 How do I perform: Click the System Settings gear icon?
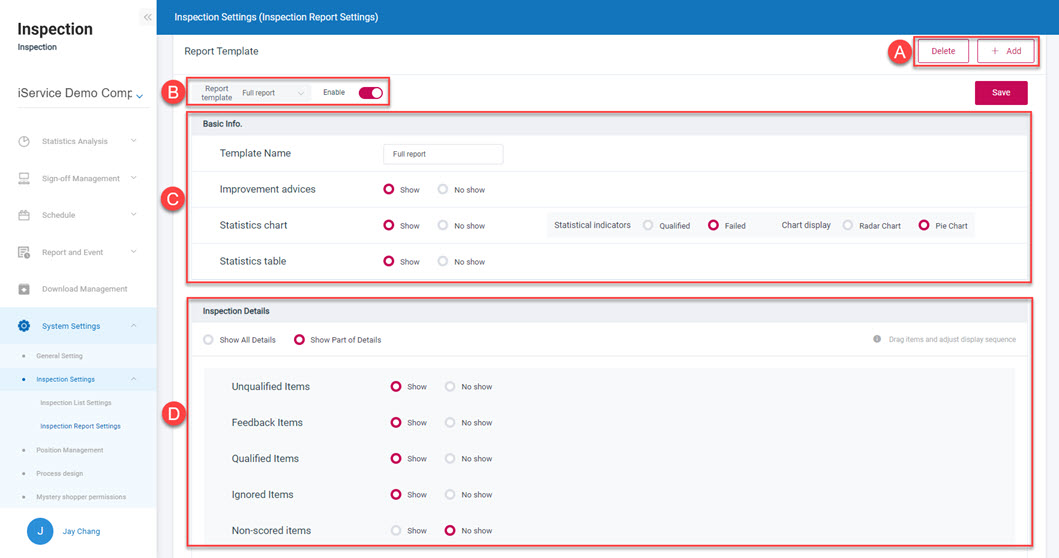coord(24,327)
